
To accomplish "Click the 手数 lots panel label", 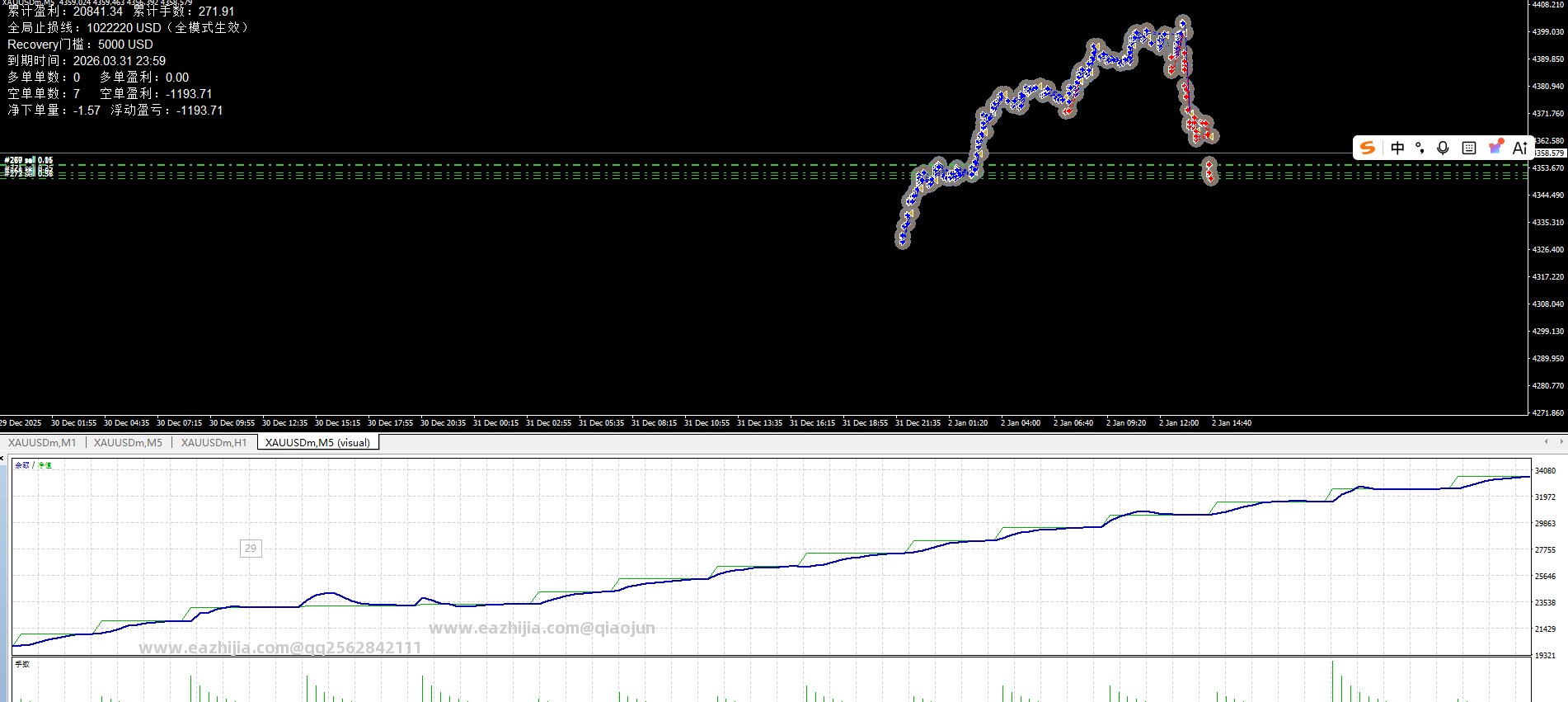I will coord(22,664).
